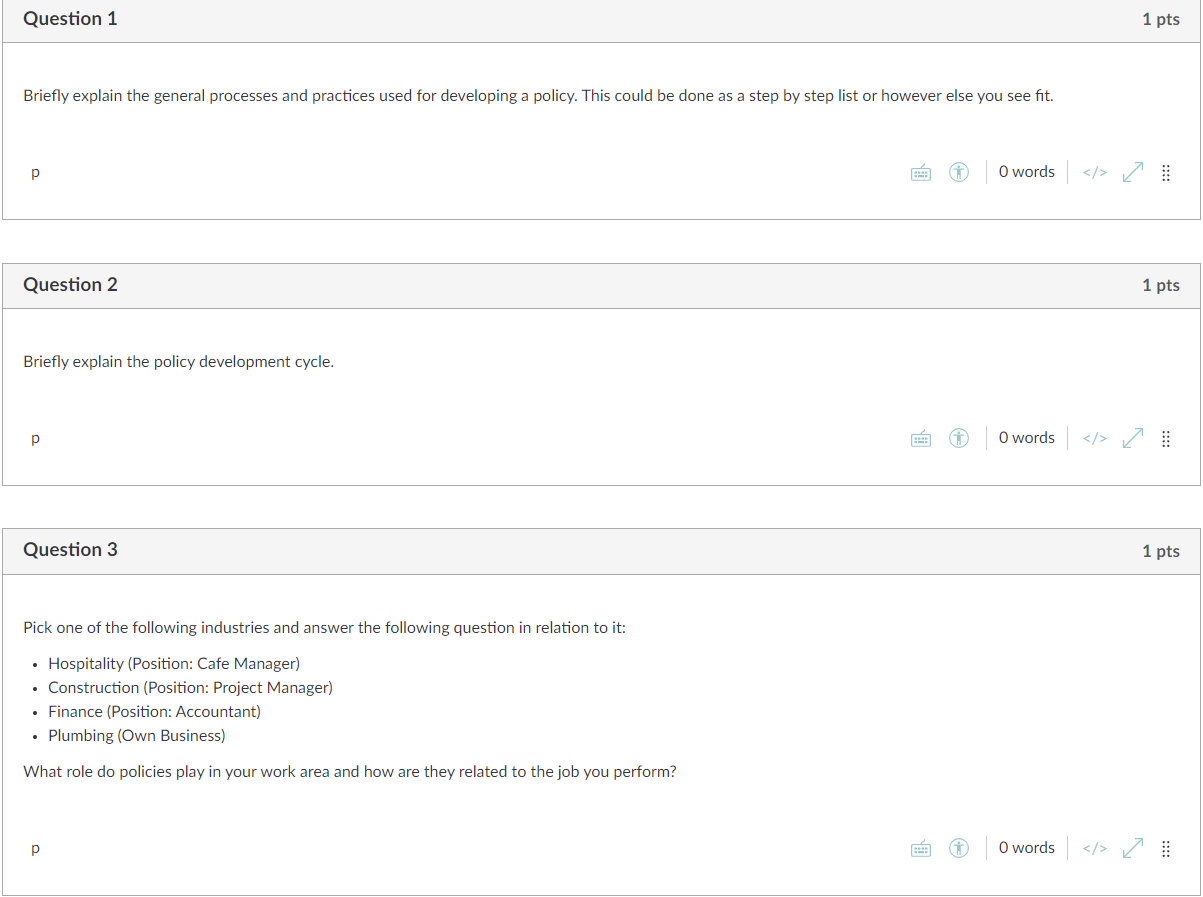Image resolution: width=1203 pixels, height=897 pixels.
Task: Open word count details in Question 1 editor
Action: pyautogui.click(x=1027, y=172)
